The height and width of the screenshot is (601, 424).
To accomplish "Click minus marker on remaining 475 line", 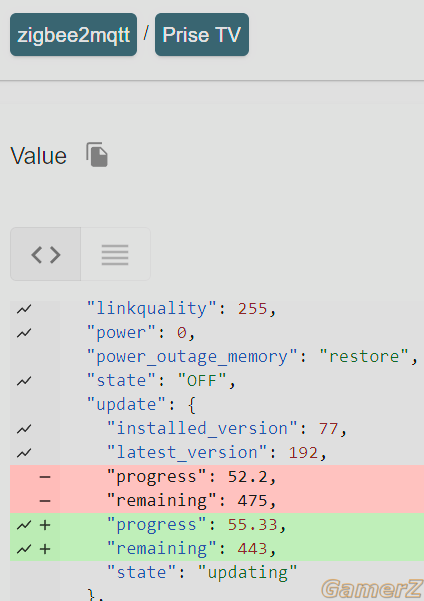I will point(45,501).
